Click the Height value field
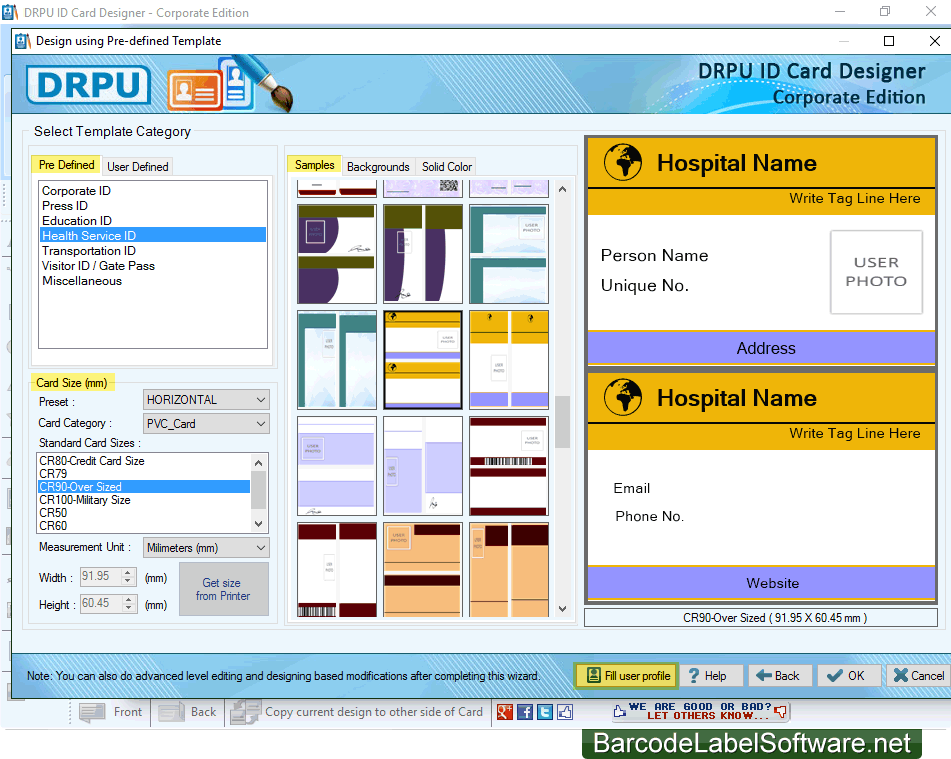This screenshot has width=951, height=759. [101, 603]
